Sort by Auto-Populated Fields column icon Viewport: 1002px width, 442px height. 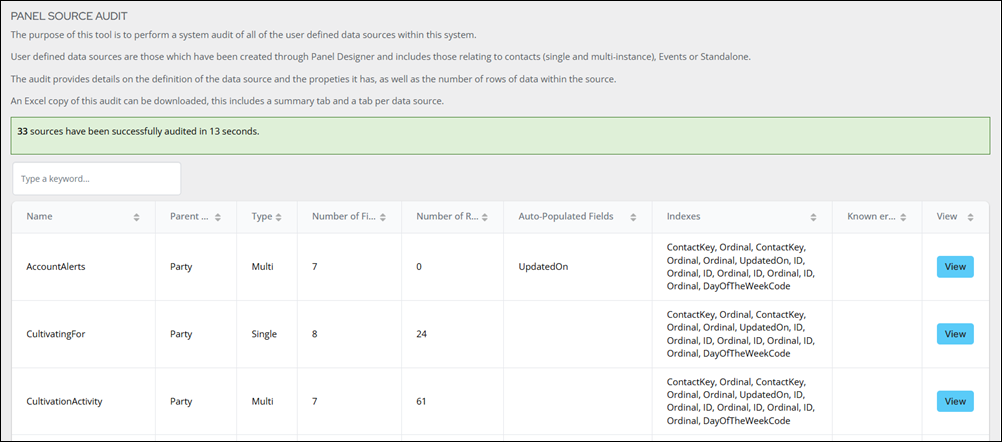635,217
